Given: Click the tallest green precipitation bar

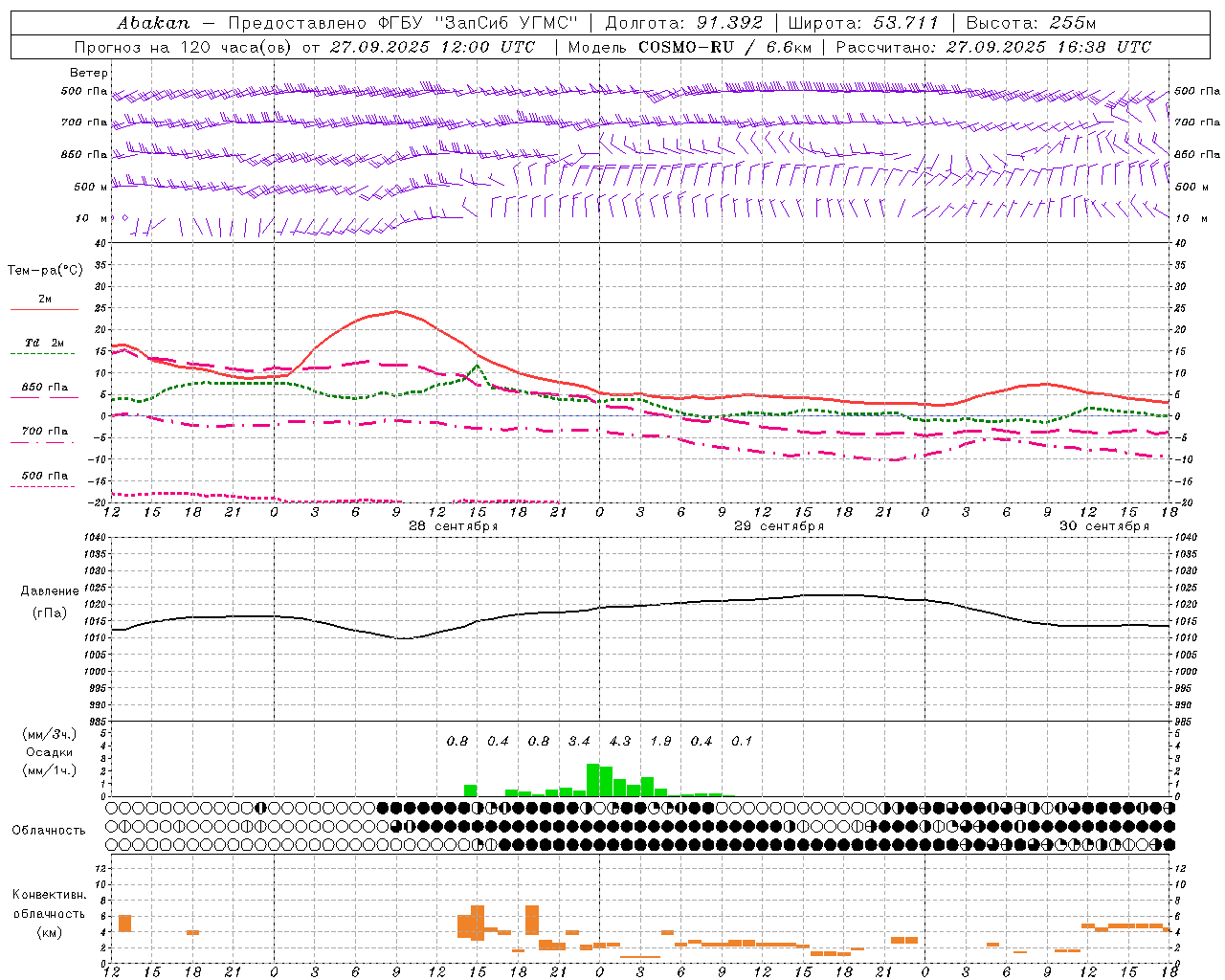Looking at the screenshot, I should coord(592,779).
